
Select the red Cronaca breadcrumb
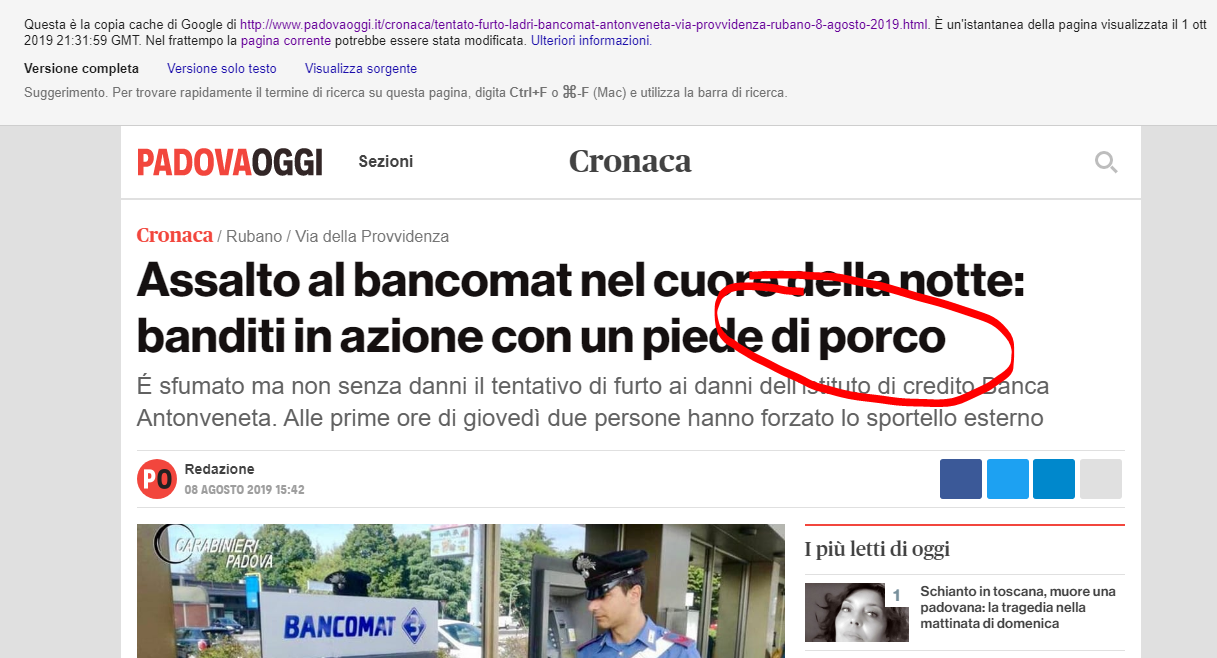click(x=175, y=236)
